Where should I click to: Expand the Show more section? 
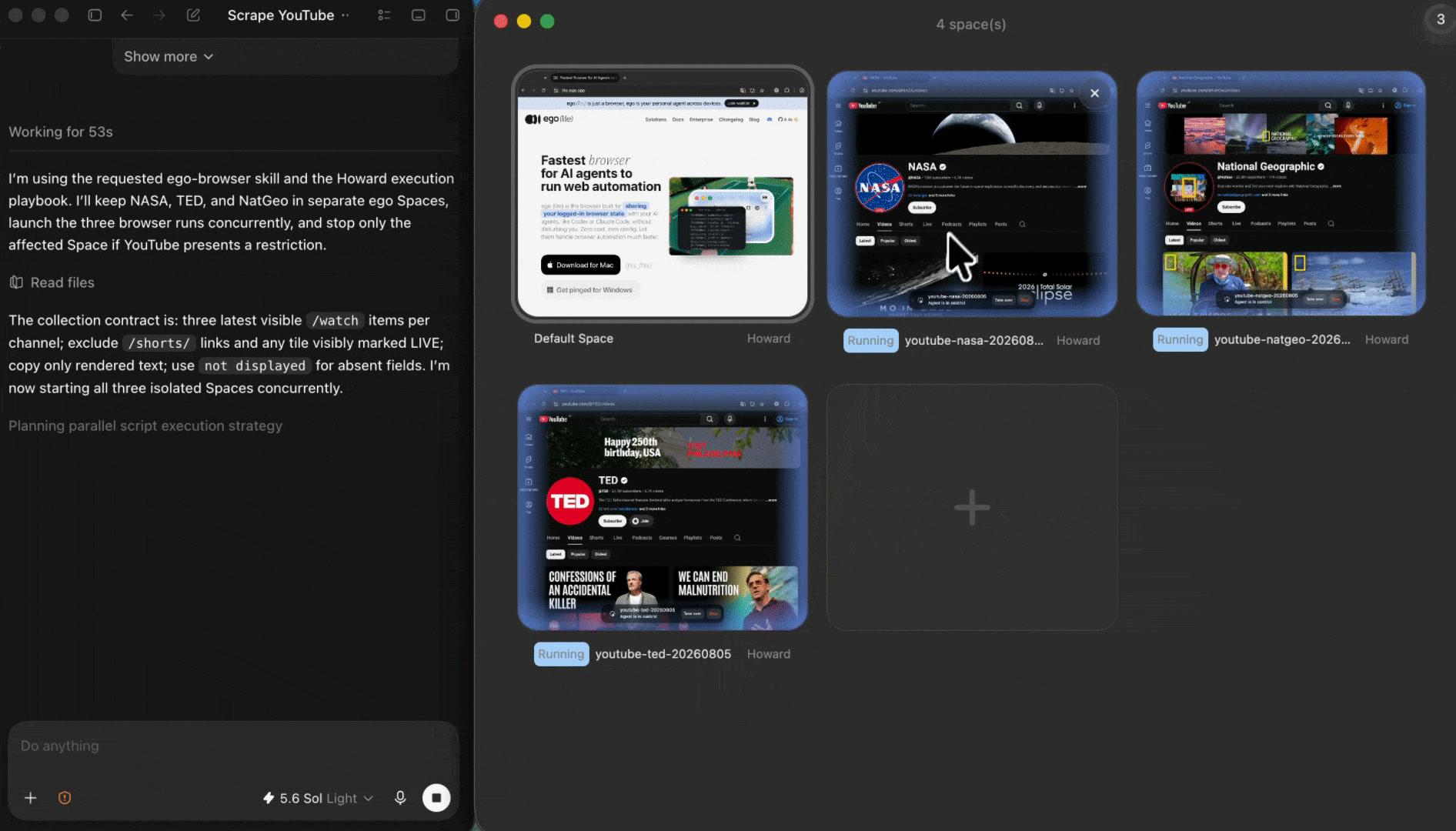coord(169,57)
